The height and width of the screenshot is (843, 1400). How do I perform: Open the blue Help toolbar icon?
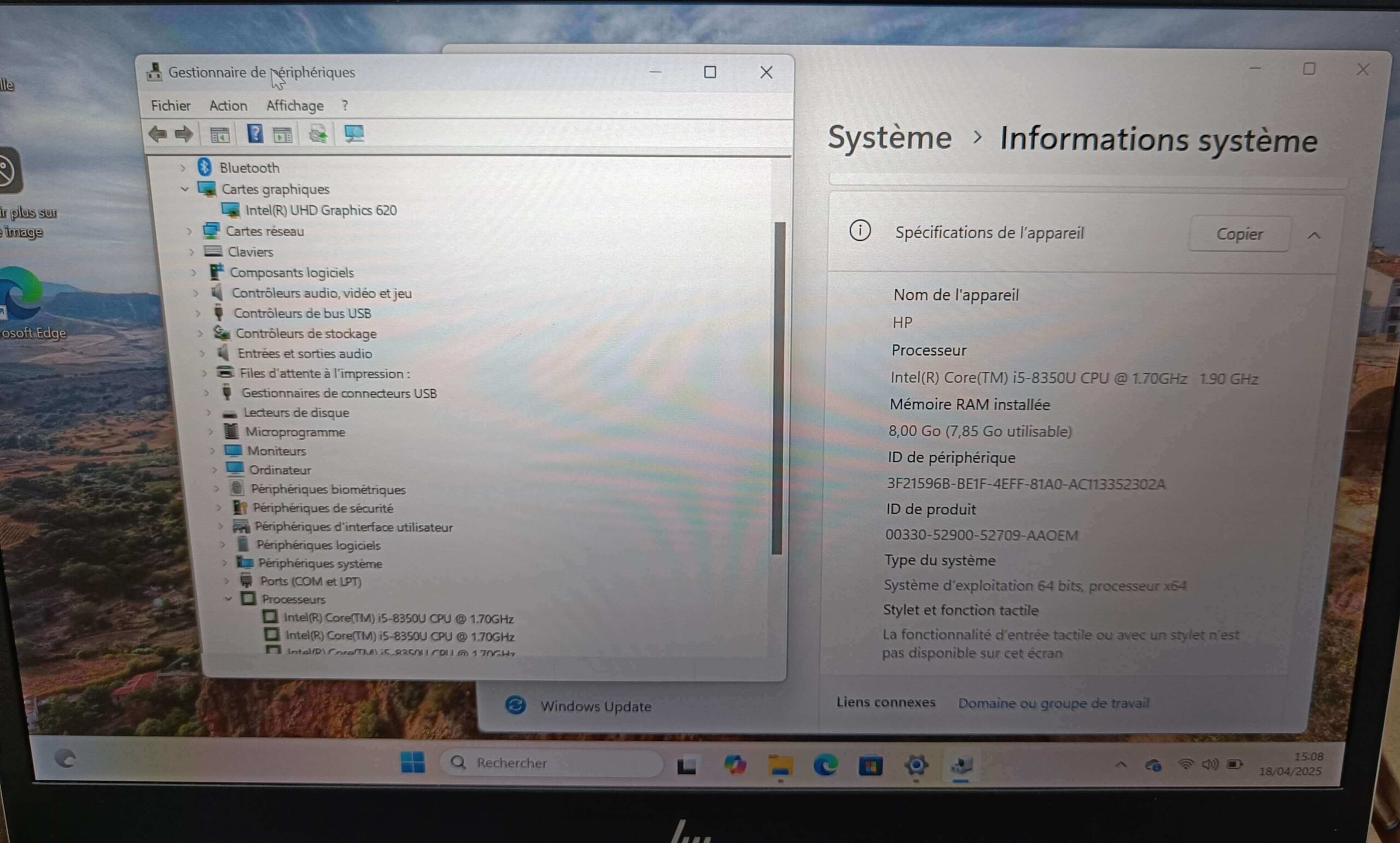[255, 134]
